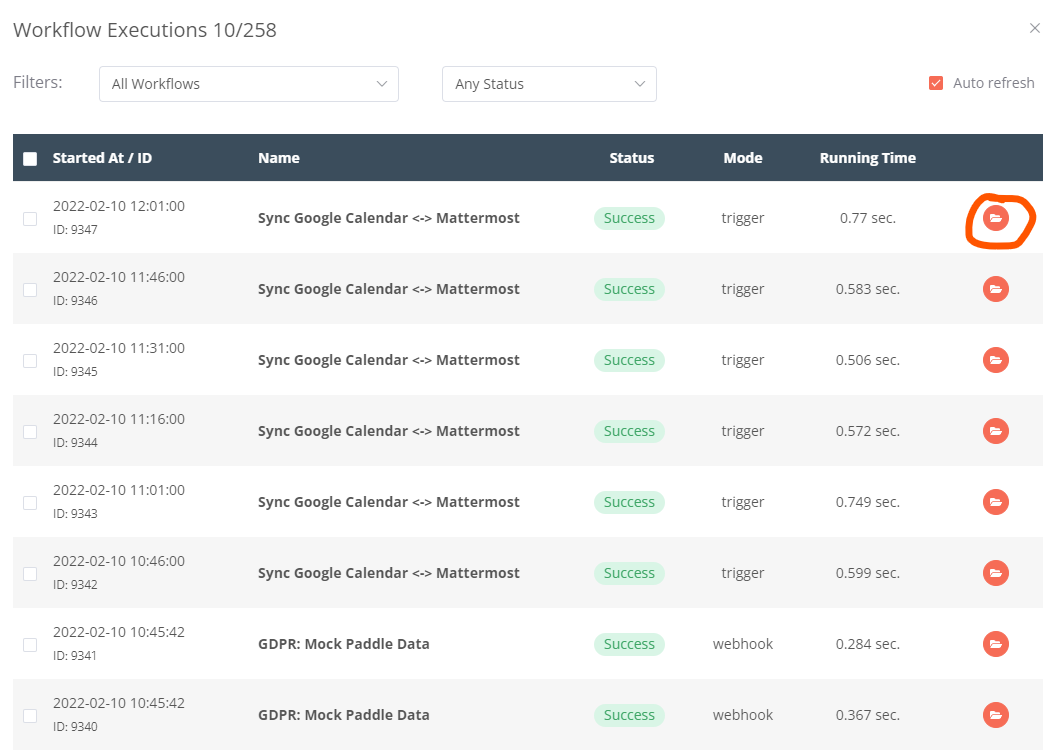Image resolution: width=1058 pixels, height=751 pixels.
Task: Click the Started At / ID column header
Action: (x=102, y=158)
